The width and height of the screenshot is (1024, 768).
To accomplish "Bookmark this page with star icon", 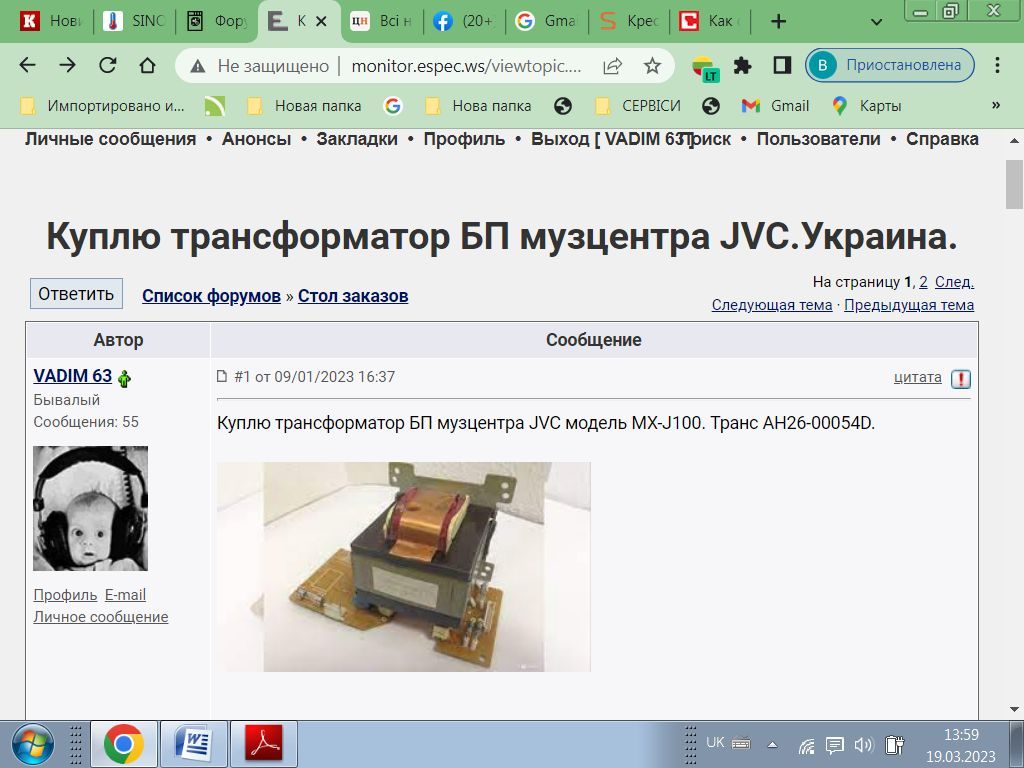I will [652, 66].
